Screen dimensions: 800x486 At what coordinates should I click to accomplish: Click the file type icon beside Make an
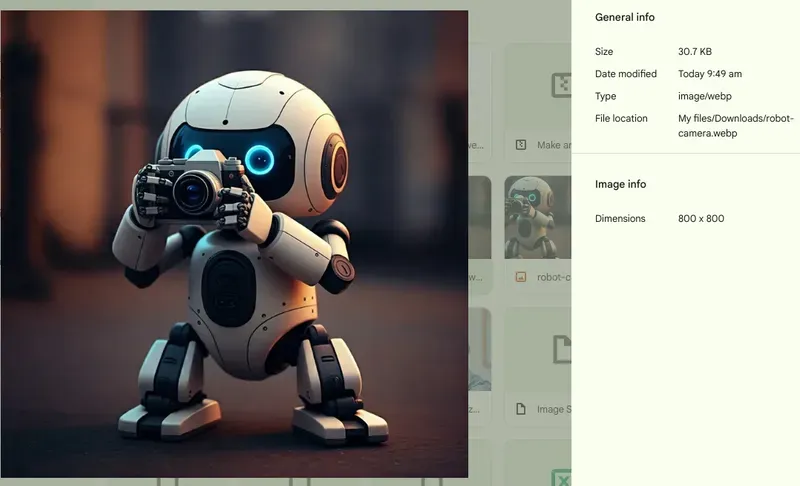pos(521,145)
